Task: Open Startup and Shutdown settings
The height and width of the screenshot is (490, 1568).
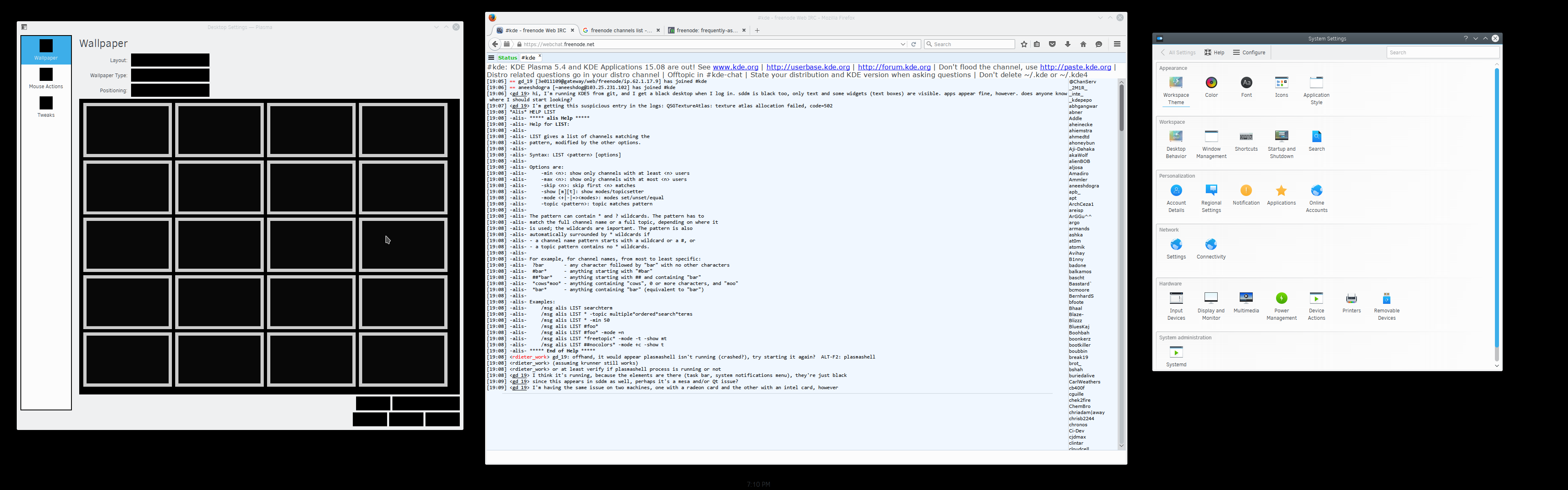Action: 1281,144
